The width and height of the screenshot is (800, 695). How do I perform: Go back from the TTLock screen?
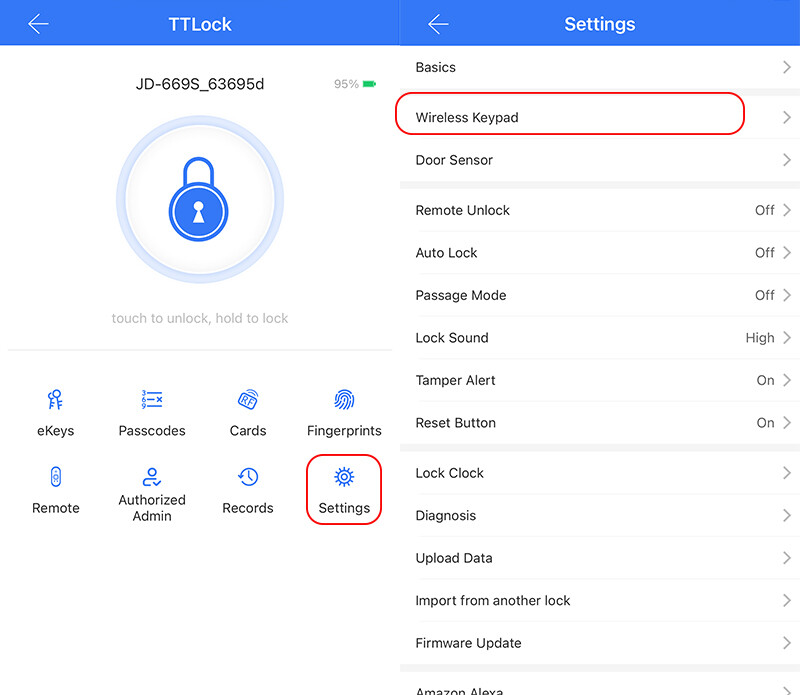click(38, 24)
